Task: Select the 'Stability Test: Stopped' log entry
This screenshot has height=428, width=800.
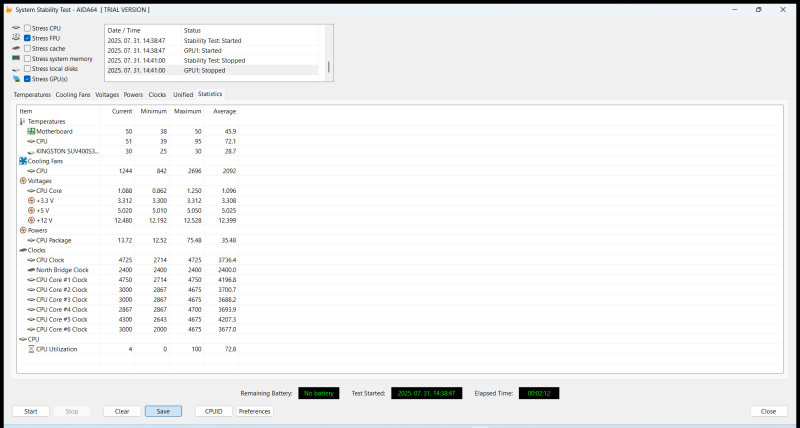Action: tap(214, 61)
